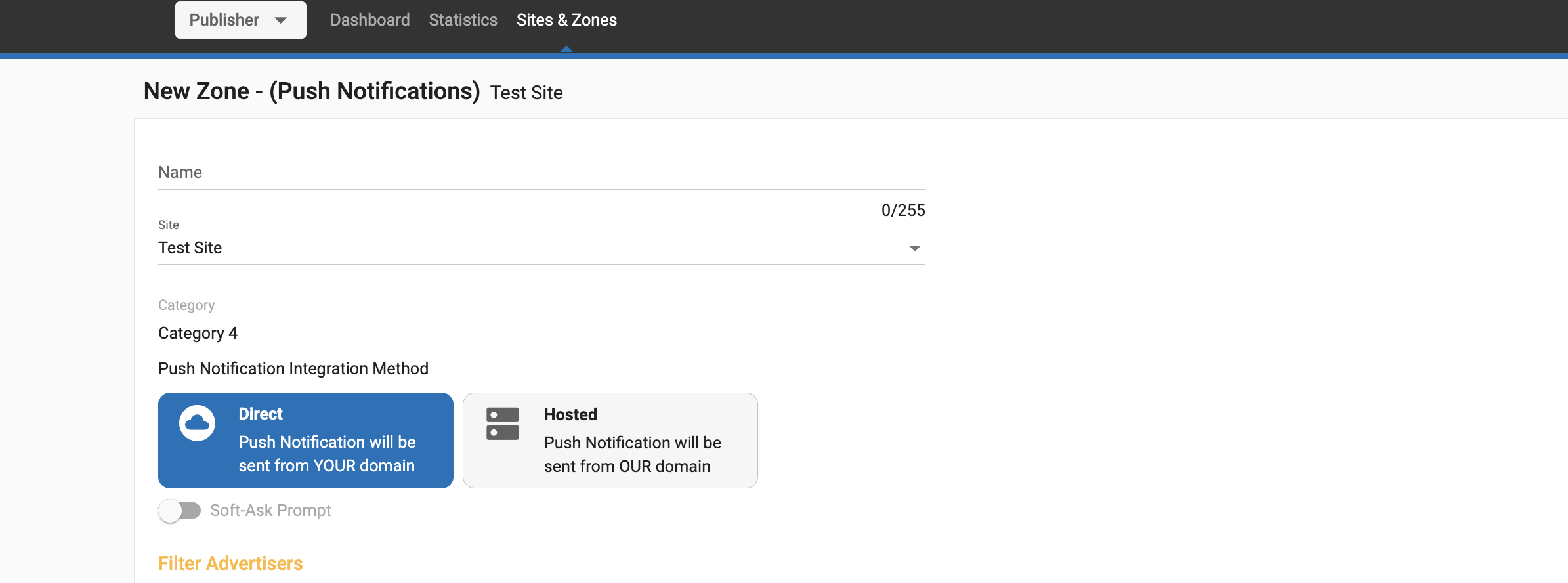This screenshot has width=1568, height=583.
Task: Select Direct push notification integration method
Action: point(306,441)
